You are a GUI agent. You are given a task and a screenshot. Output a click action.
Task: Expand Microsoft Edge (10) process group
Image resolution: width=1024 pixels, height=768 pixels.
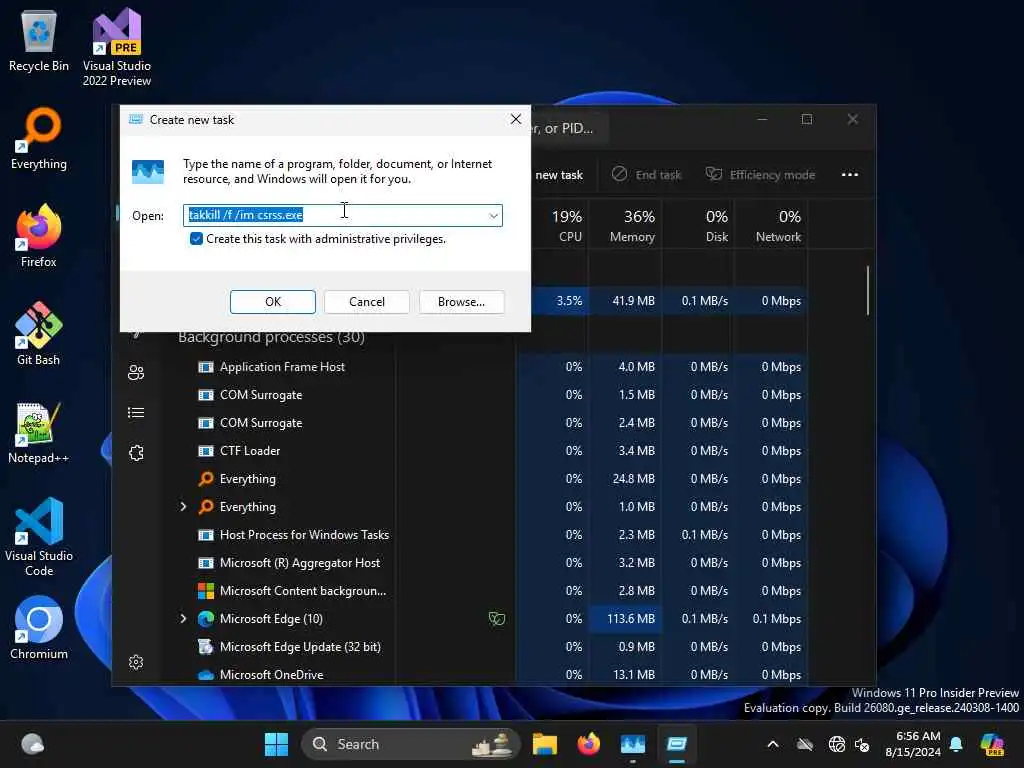click(x=183, y=618)
